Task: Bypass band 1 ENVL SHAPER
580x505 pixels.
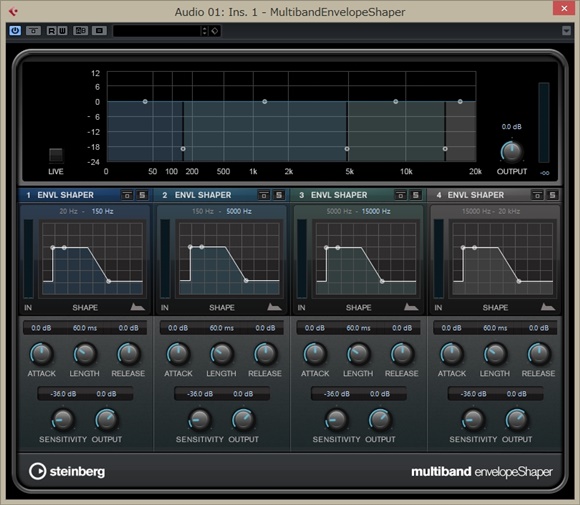Action: click(x=127, y=195)
